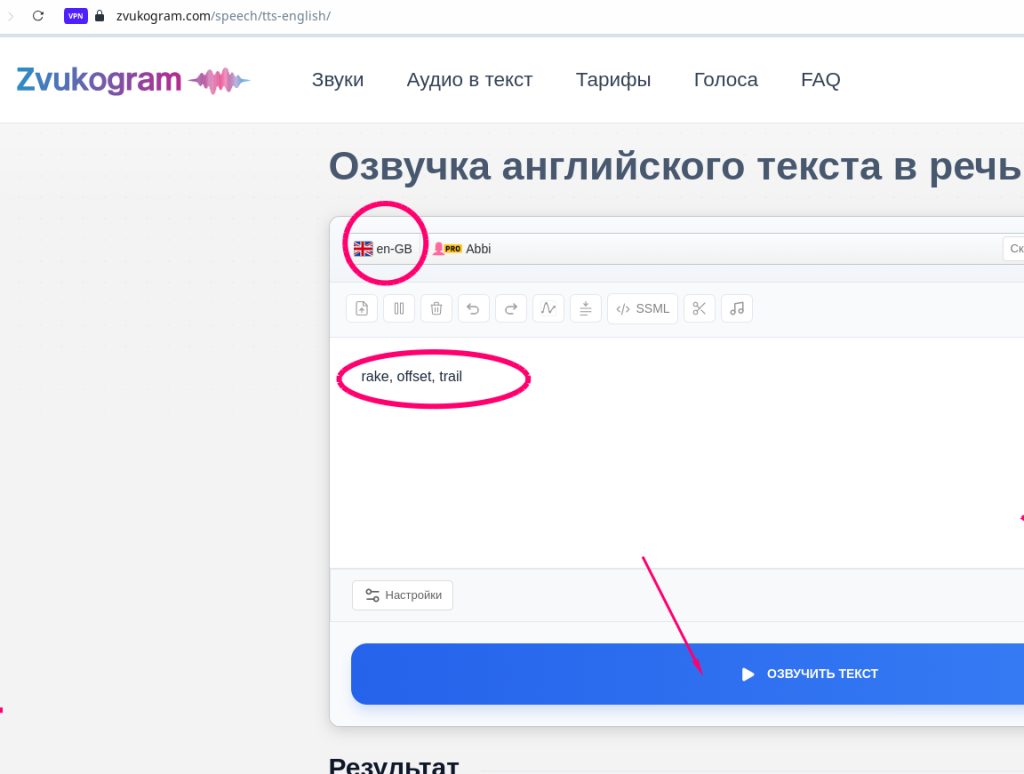The image size is (1024, 774).
Task: Insert a pause using the pause icon
Action: 399,308
